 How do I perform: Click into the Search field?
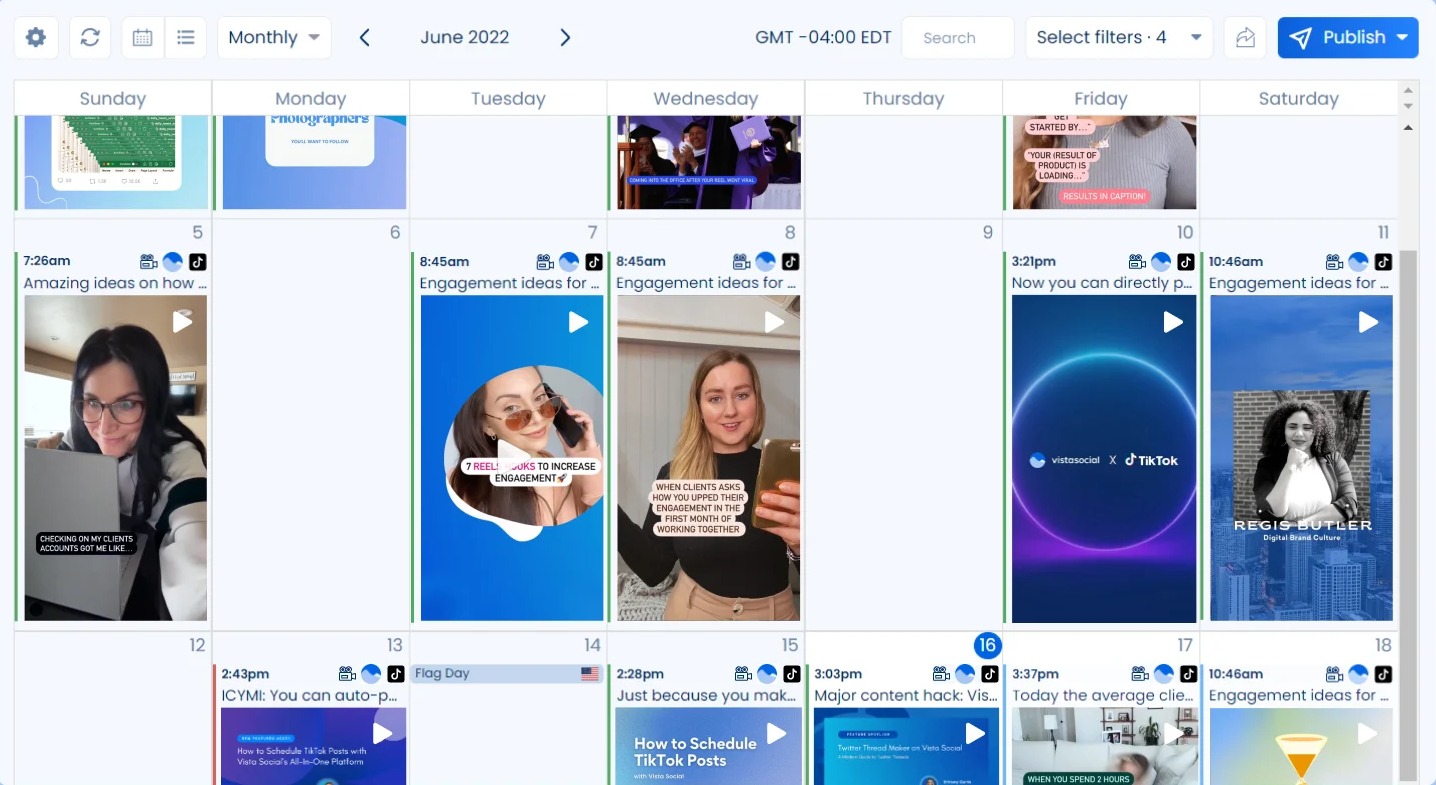pyautogui.click(x=957, y=37)
